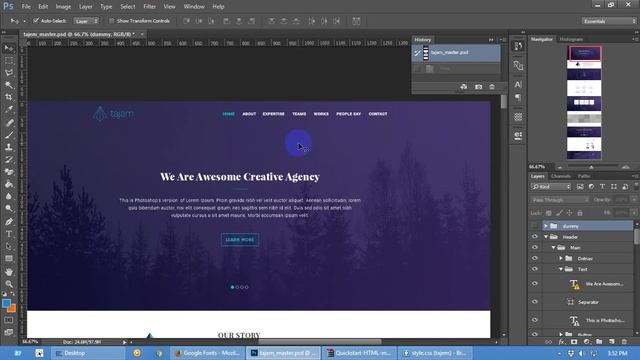The width and height of the screenshot is (640, 360).
Task: Select the Clone Stamp tool
Action: (9, 147)
